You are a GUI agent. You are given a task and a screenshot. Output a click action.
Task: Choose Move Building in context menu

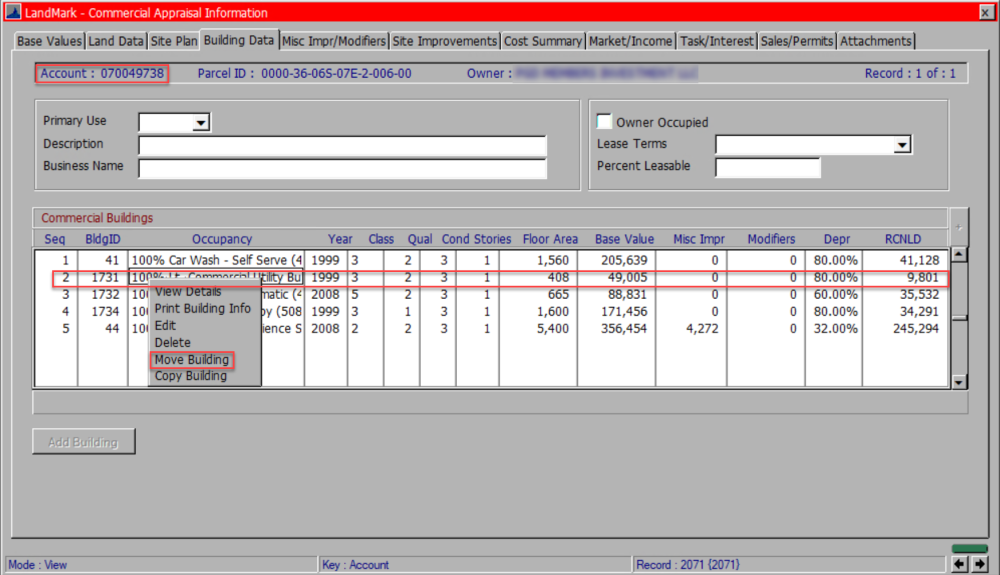point(191,360)
